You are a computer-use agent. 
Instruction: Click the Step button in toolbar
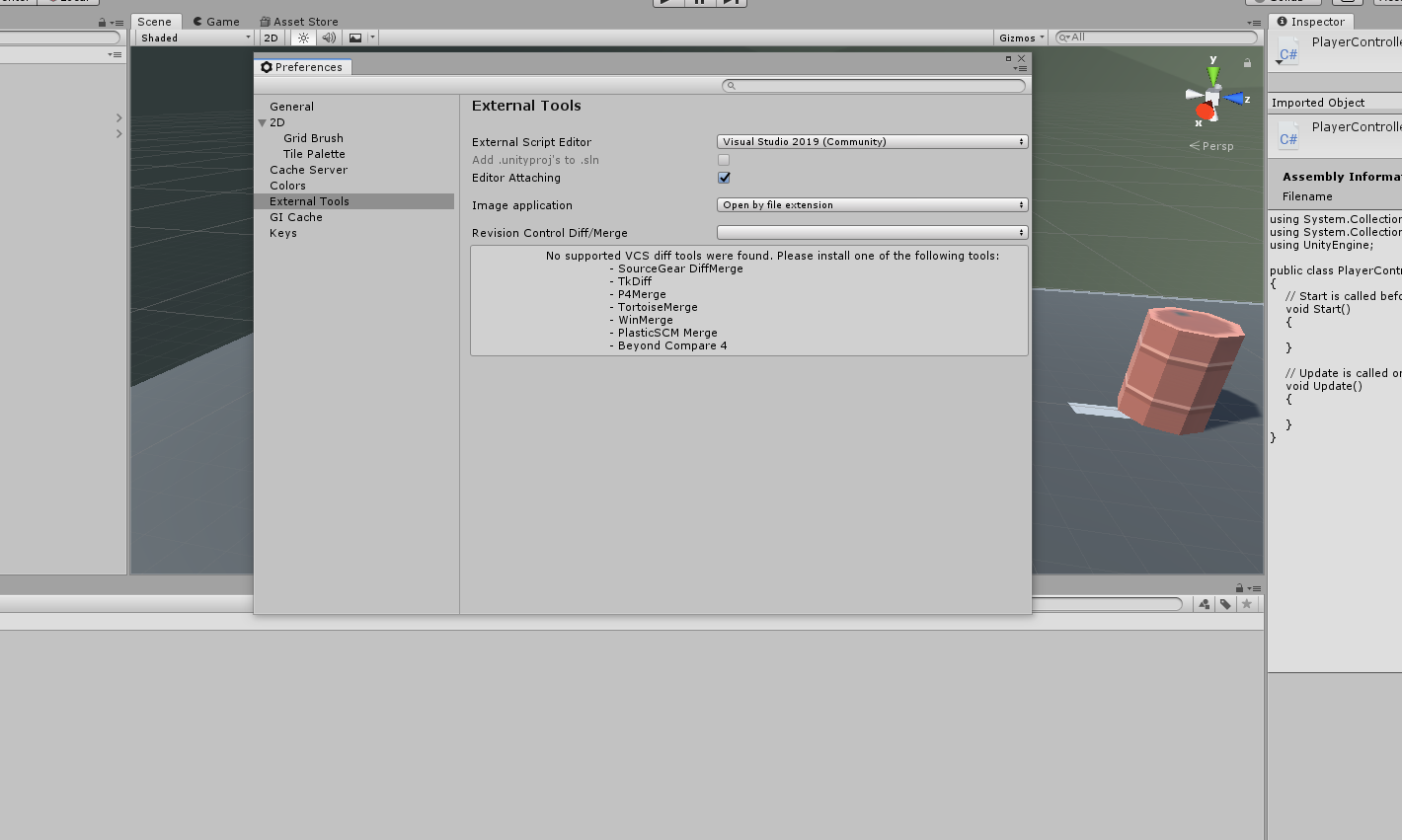click(732, 2)
